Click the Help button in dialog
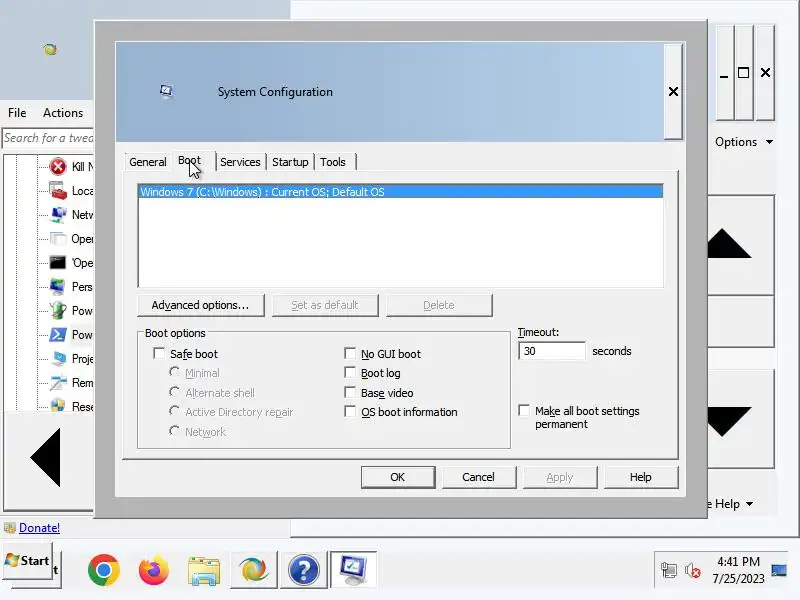The height and width of the screenshot is (600, 800). [x=641, y=477]
